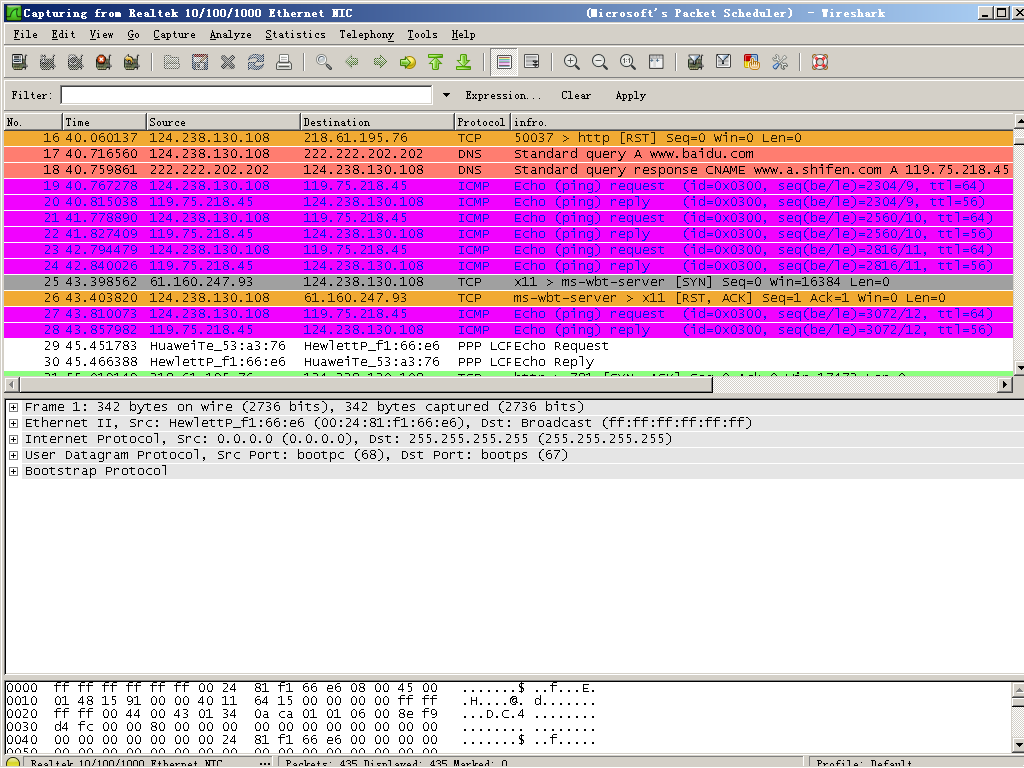The height and width of the screenshot is (768, 1024).
Task: Apply the display filter
Action: point(631,95)
